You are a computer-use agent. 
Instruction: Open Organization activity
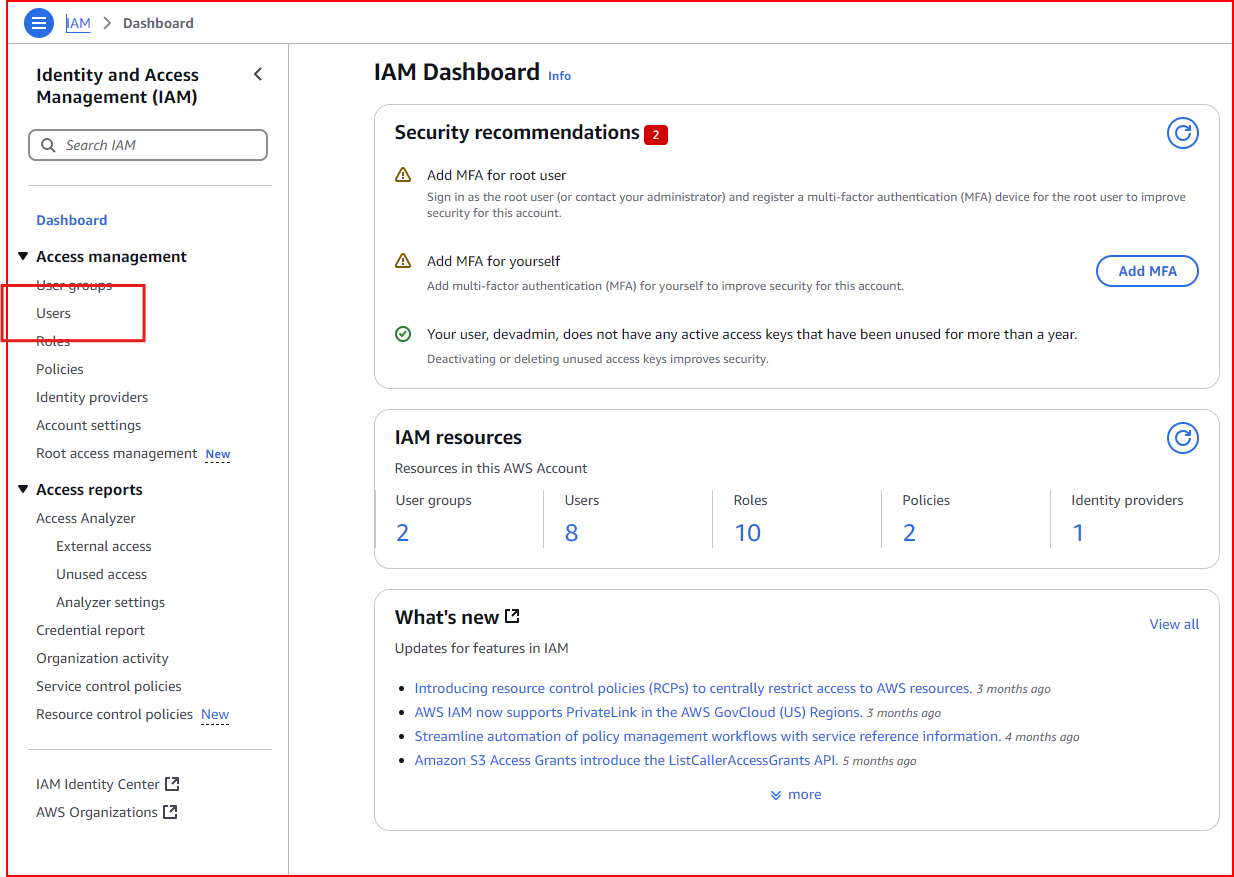pyautogui.click(x=103, y=658)
